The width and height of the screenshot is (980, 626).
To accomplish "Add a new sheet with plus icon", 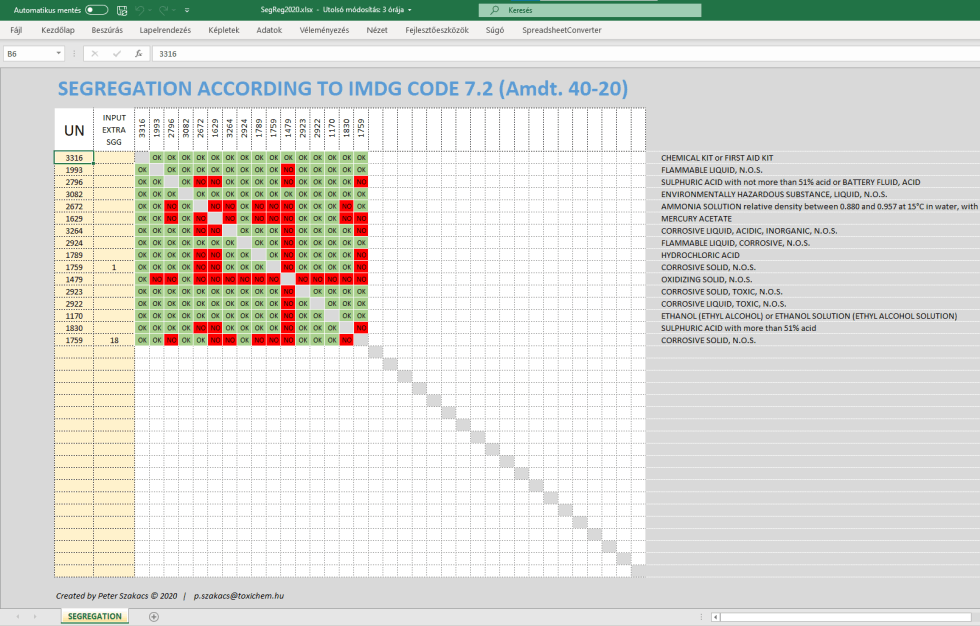I will point(154,616).
